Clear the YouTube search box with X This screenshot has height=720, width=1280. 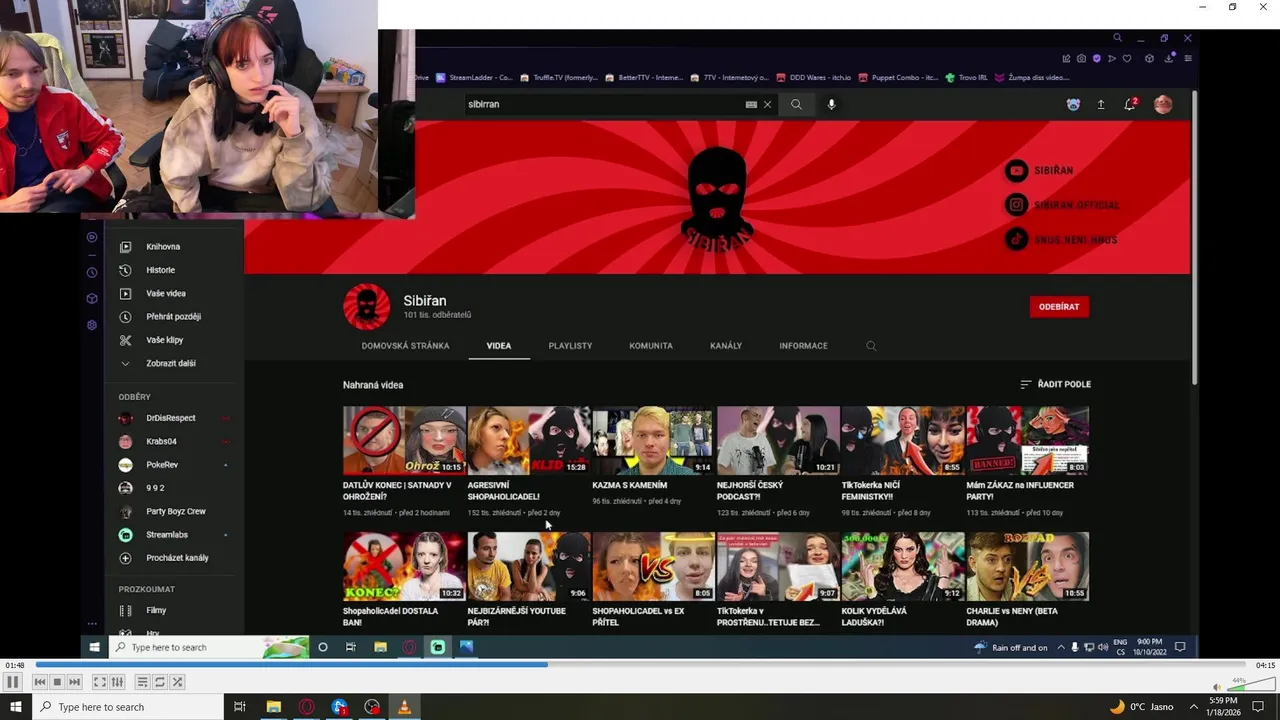[767, 104]
